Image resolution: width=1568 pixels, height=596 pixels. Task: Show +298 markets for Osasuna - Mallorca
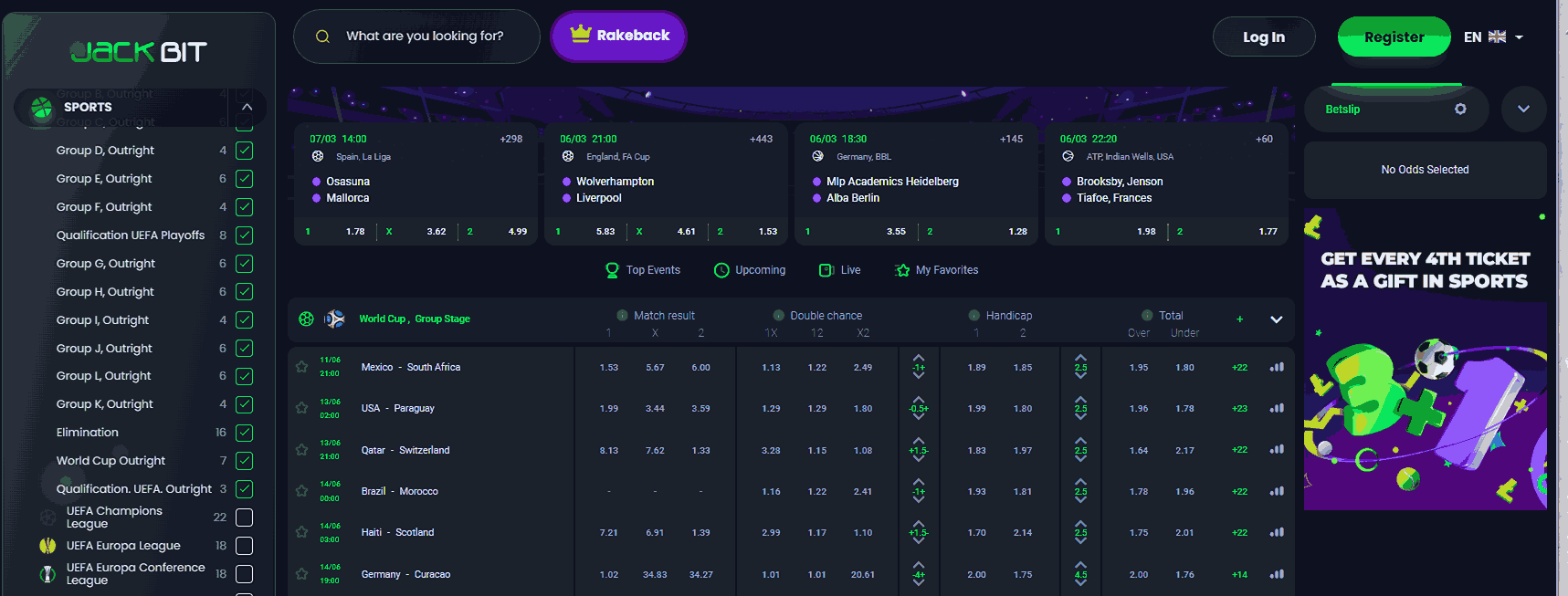pyautogui.click(x=511, y=139)
